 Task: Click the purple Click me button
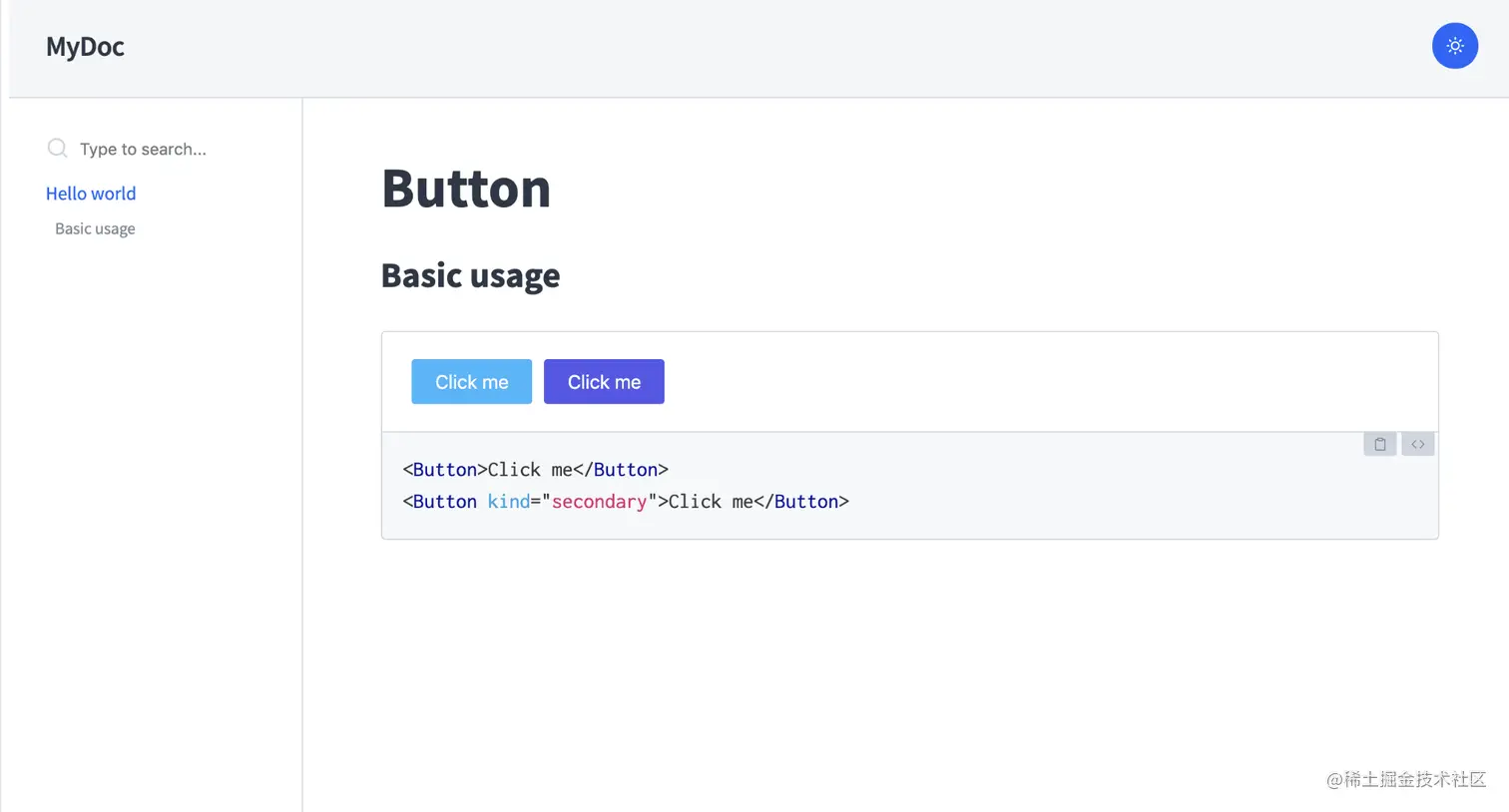[604, 382]
